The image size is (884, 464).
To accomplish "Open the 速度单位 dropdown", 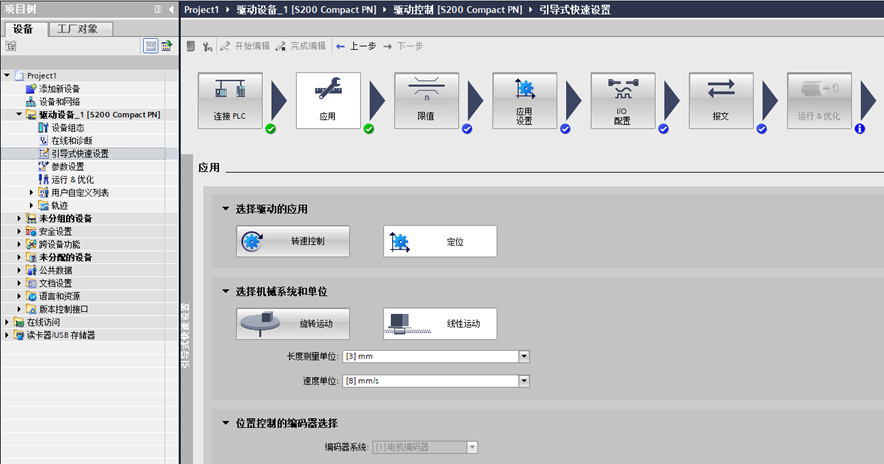I will coord(523,381).
